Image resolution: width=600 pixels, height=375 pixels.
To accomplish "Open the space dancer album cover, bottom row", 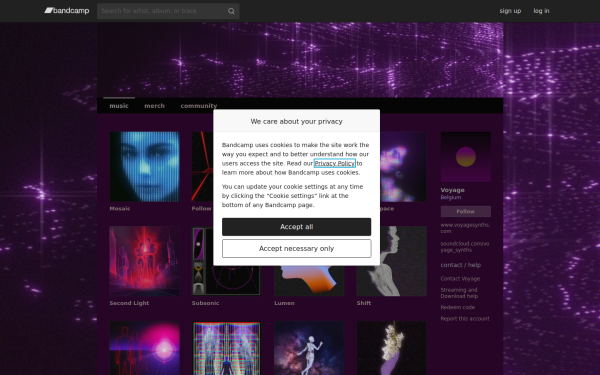I will coord(309,348).
